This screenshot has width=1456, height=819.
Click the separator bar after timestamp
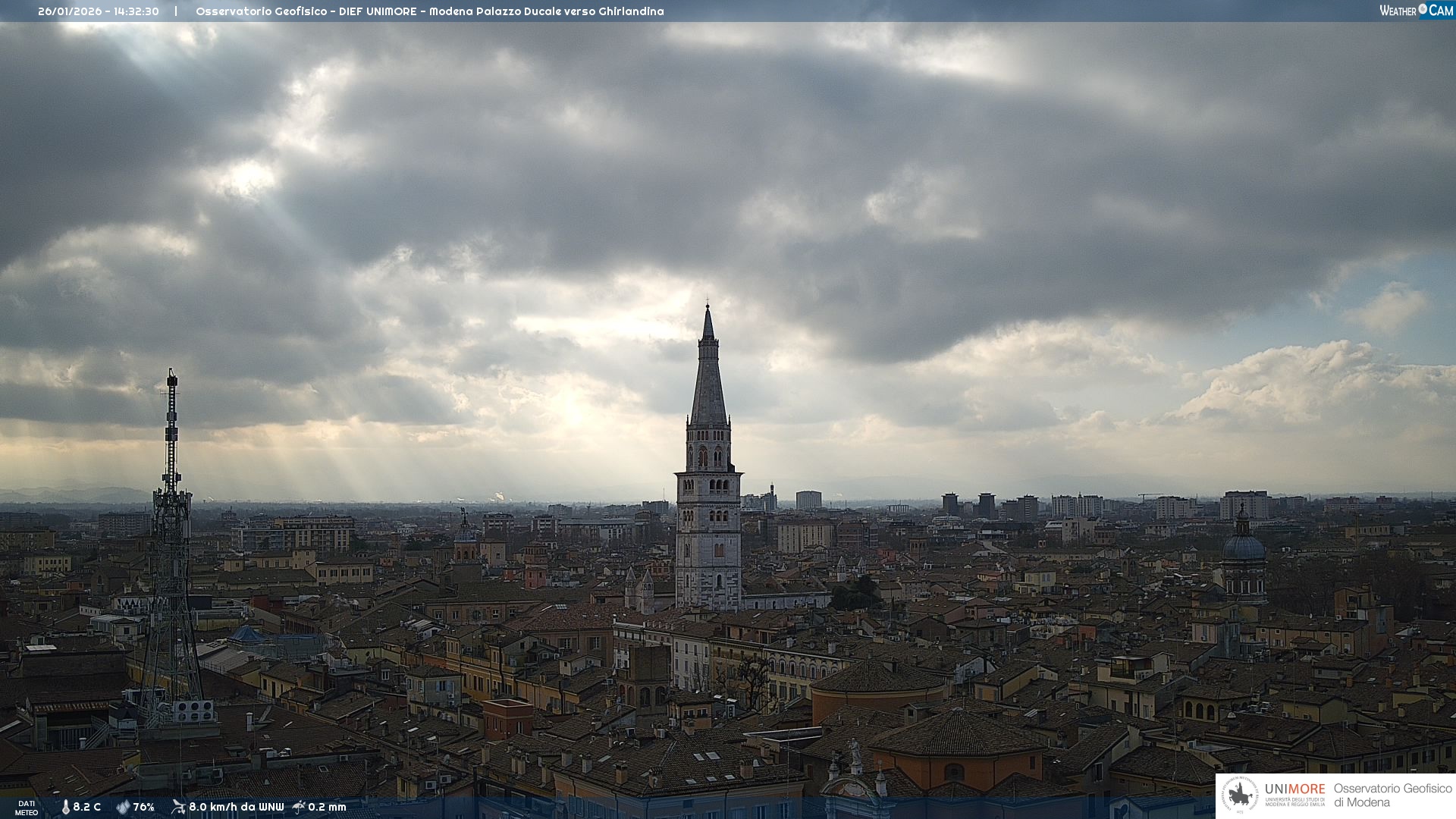[x=176, y=11]
